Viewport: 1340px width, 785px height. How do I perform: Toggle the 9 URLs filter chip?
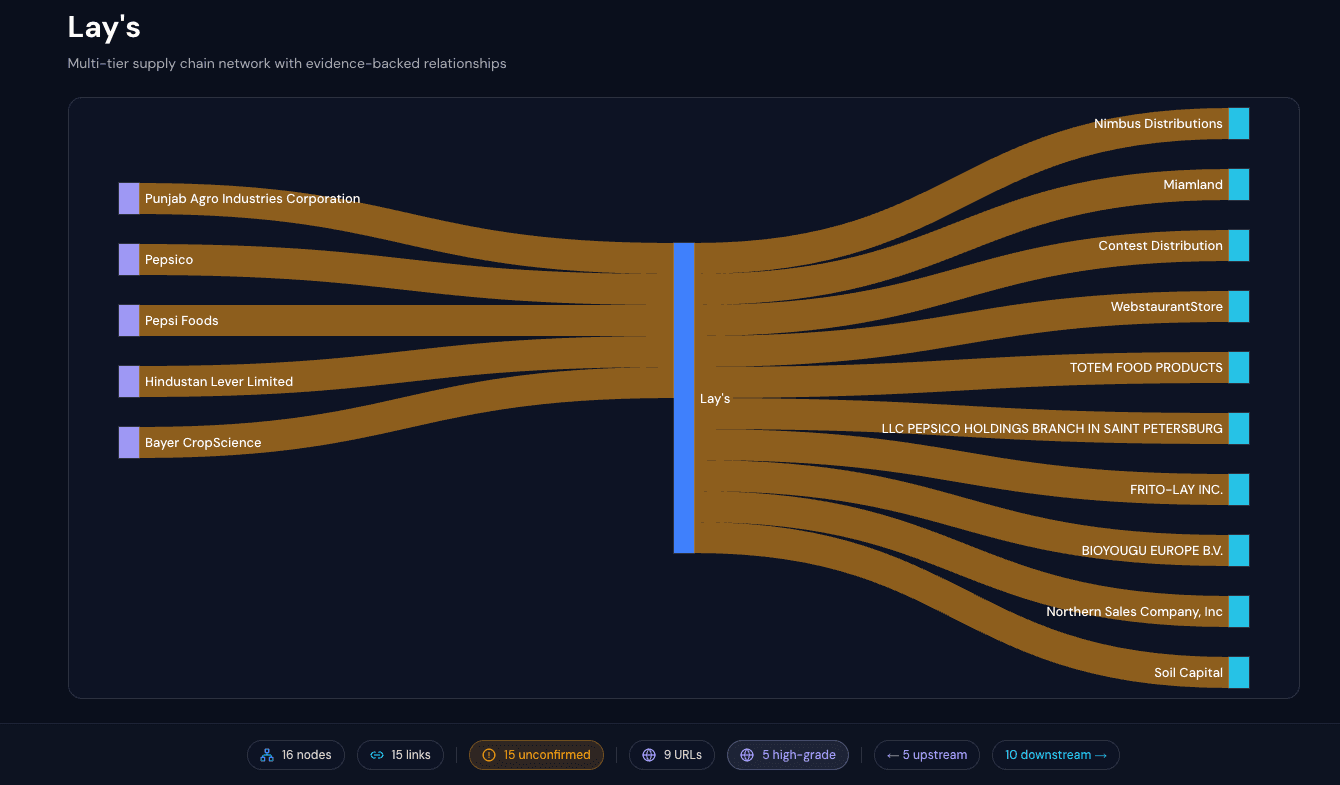click(x=672, y=755)
